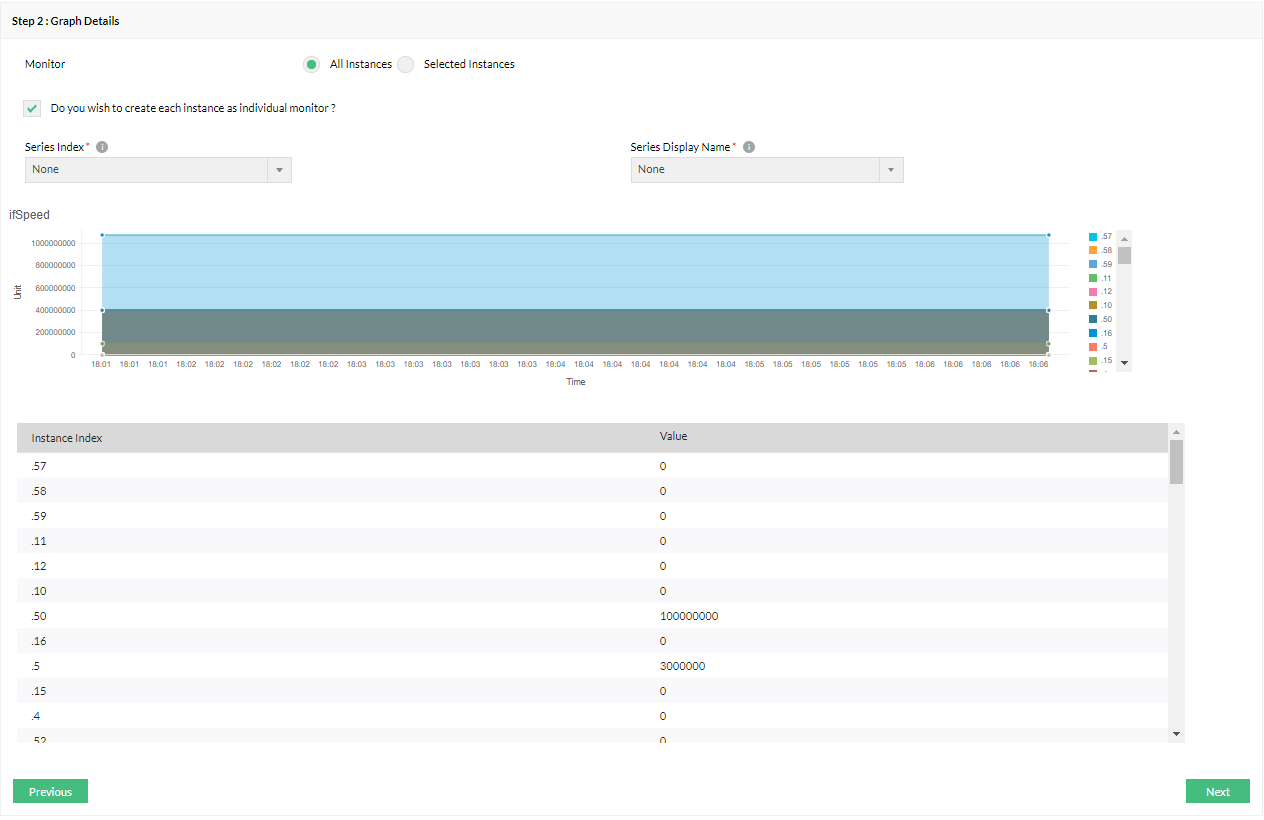1264x820 pixels.
Task: Click the info icon beside Series Display Name
Action: 749,147
